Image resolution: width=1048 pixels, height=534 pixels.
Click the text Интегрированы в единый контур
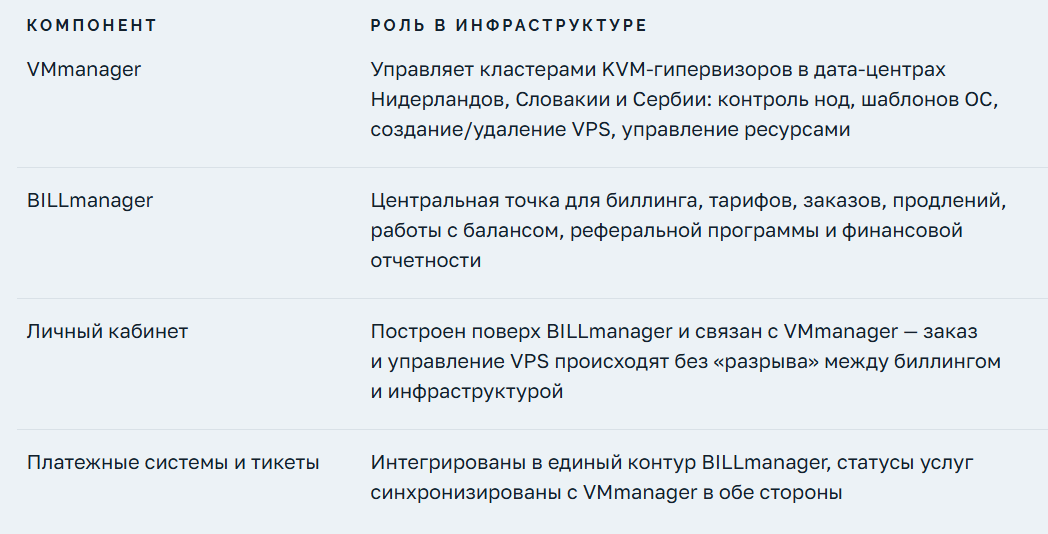click(x=533, y=462)
